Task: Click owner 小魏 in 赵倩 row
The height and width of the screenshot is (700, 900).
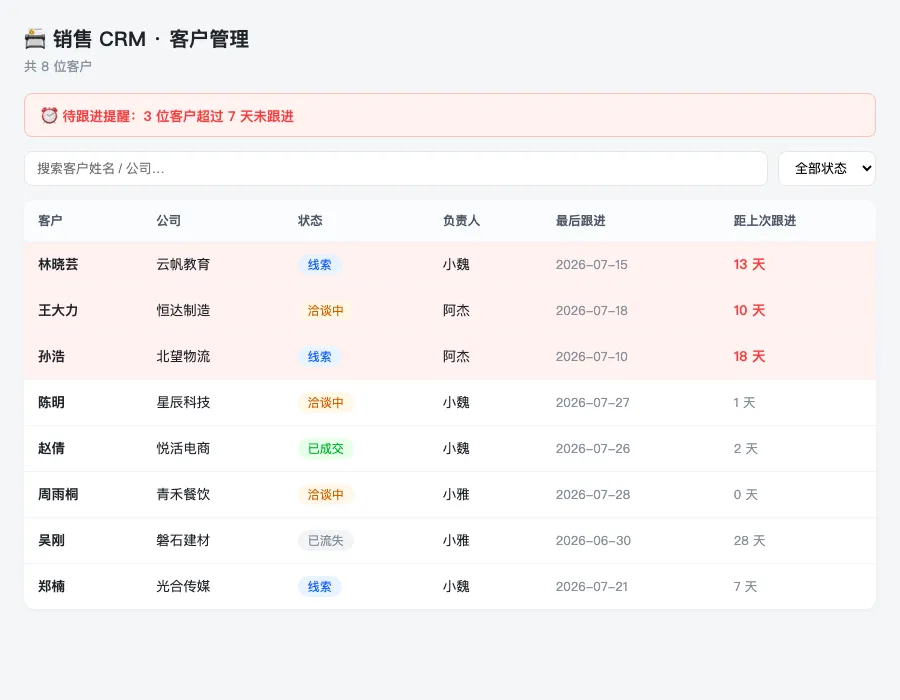Action: point(456,448)
